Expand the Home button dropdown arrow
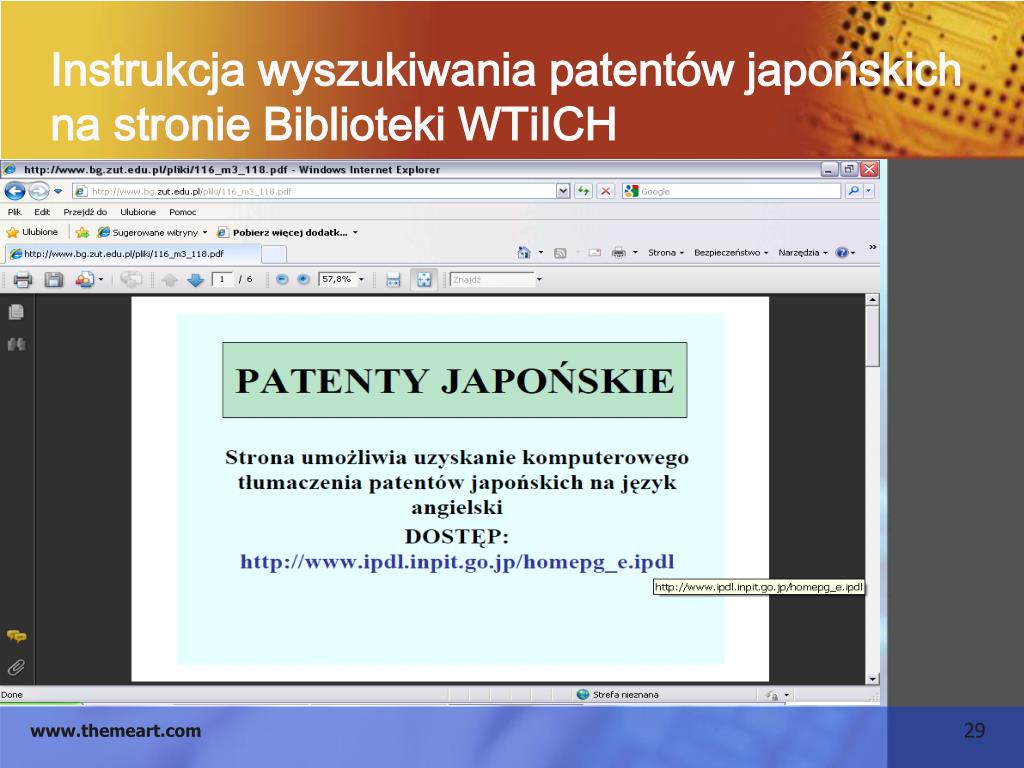Screen dimensions: 1024x768 tap(541, 252)
